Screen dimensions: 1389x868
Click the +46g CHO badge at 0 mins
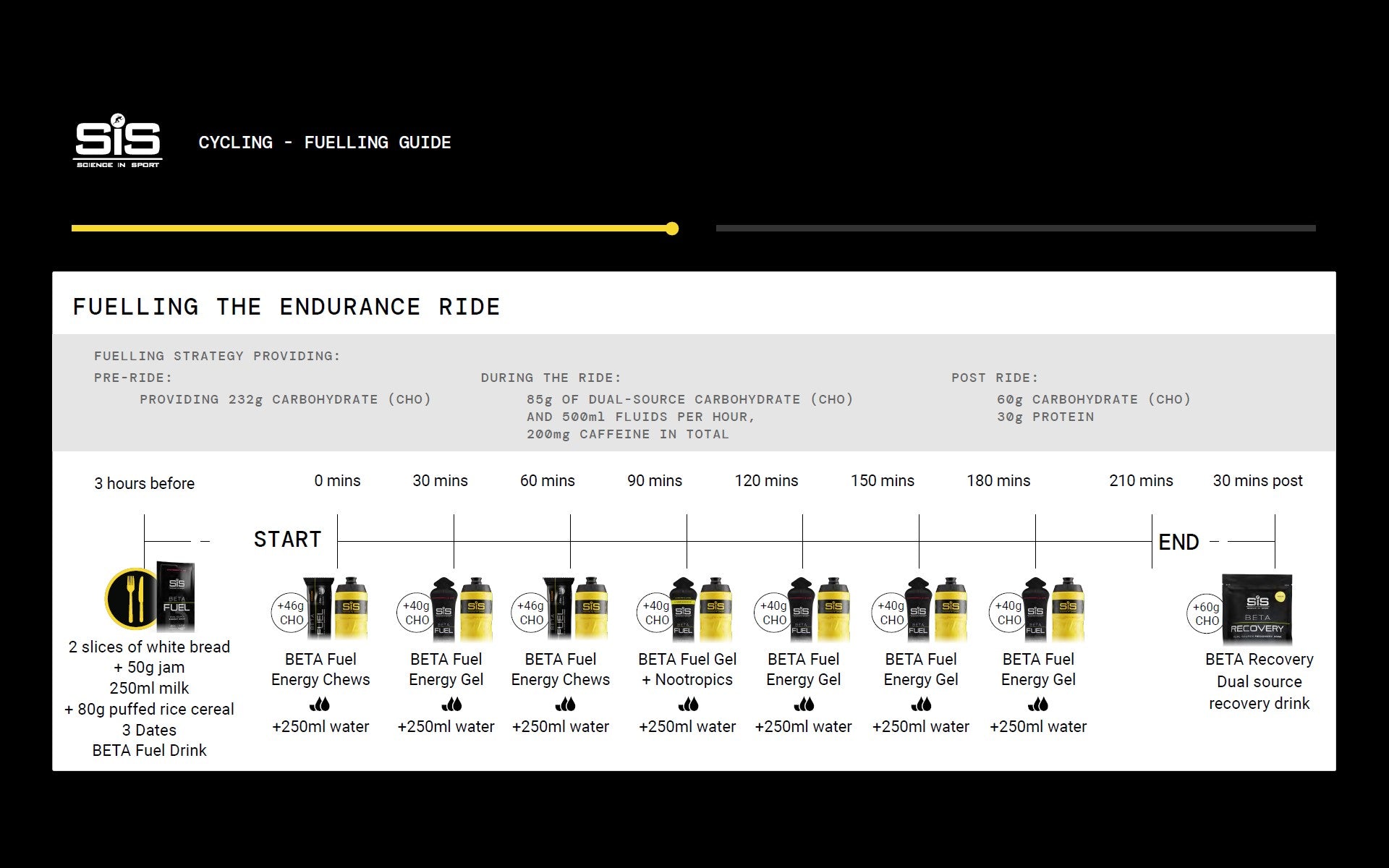coord(291,613)
